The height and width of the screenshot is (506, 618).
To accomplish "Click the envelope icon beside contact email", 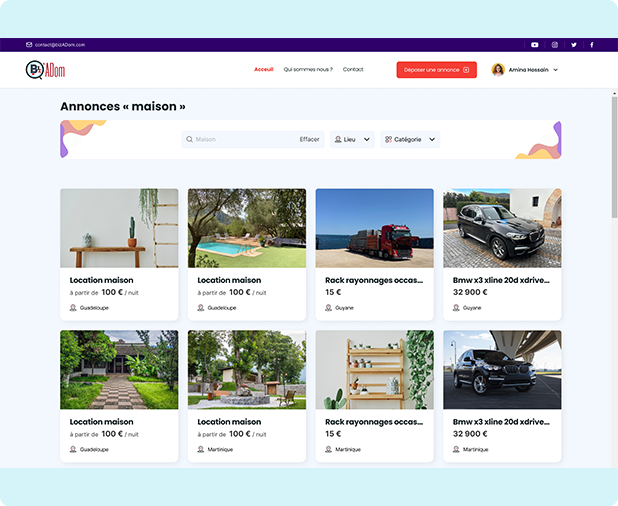I will pos(29,45).
